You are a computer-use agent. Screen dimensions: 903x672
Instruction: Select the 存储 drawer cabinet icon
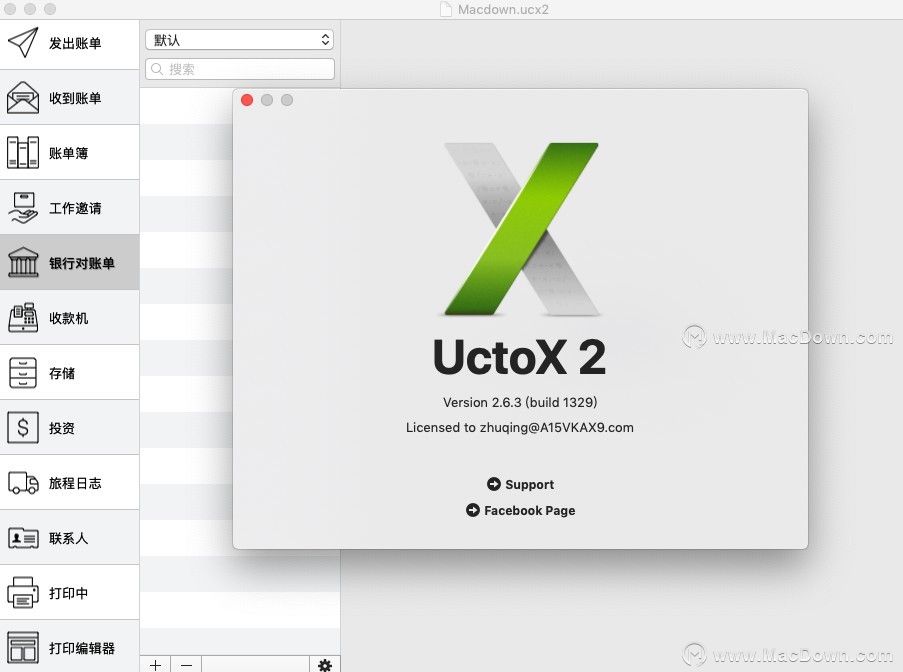tap(23, 373)
